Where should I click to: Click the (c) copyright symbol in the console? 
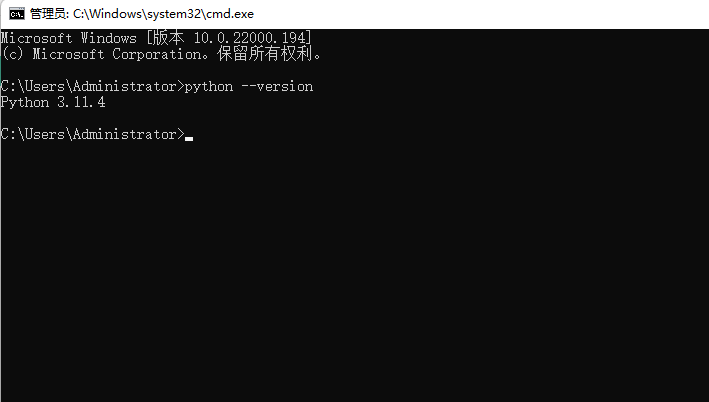[12, 54]
